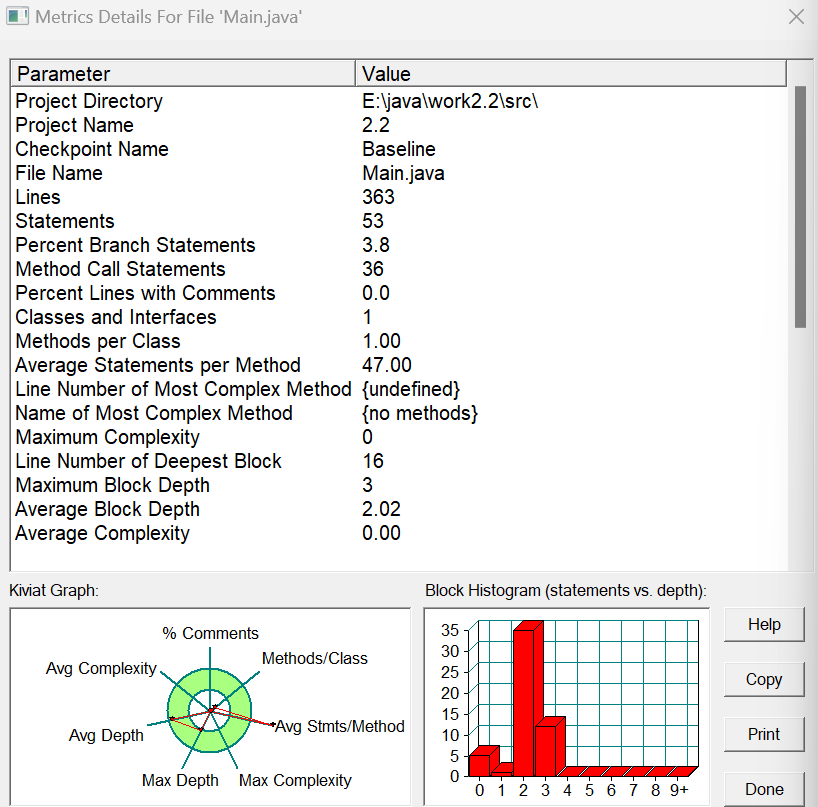Click the Value column header
818x807 pixels.
[x=571, y=74]
